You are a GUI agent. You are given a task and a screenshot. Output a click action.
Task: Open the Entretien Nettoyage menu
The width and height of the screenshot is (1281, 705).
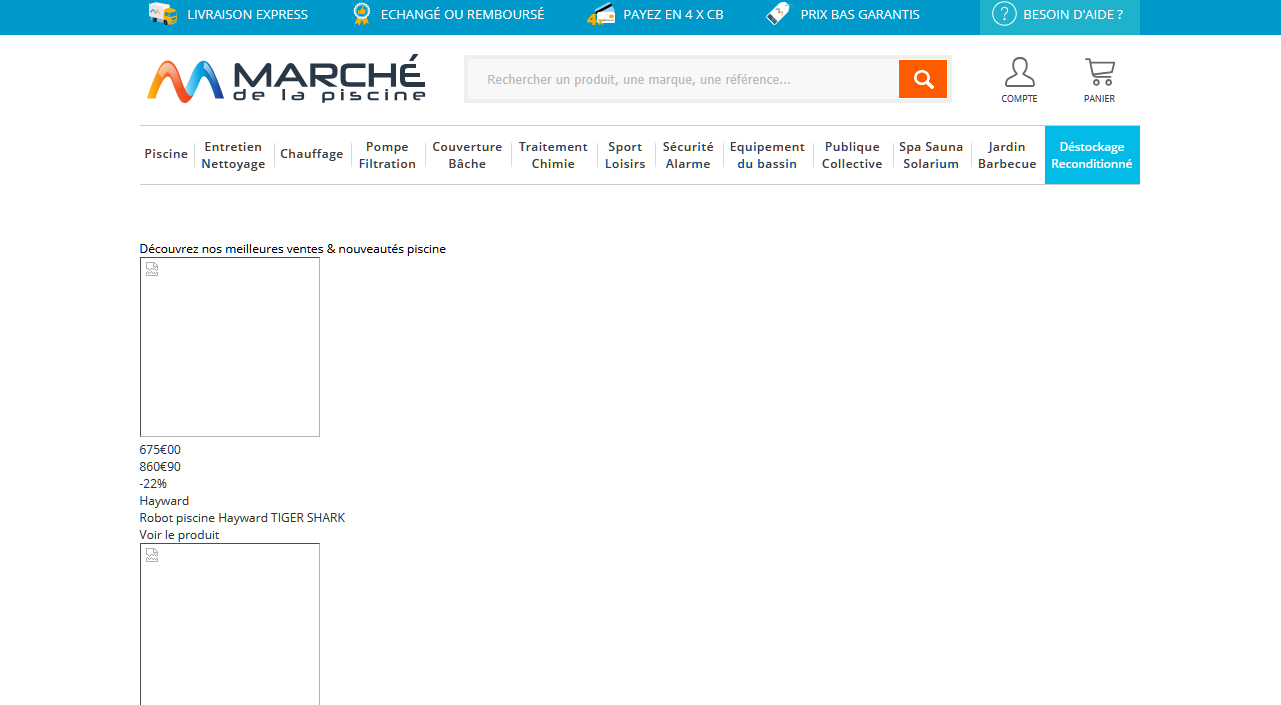coord(233,155)
